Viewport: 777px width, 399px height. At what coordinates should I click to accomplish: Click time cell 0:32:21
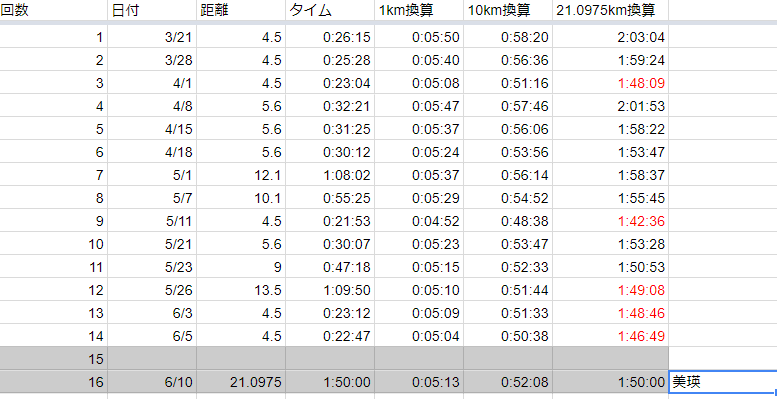[x=330, y=106]
